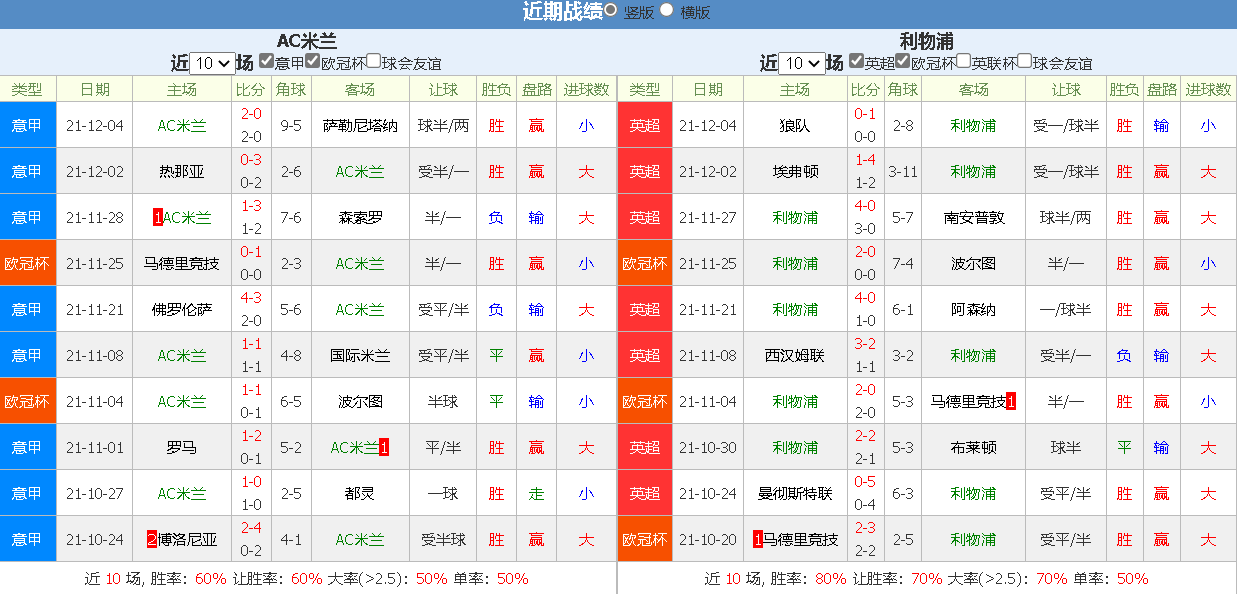Click handicap 球半/两 in 萨勒尼塔纳 row
Viewport: 1241px width, 594px height.
444,125
